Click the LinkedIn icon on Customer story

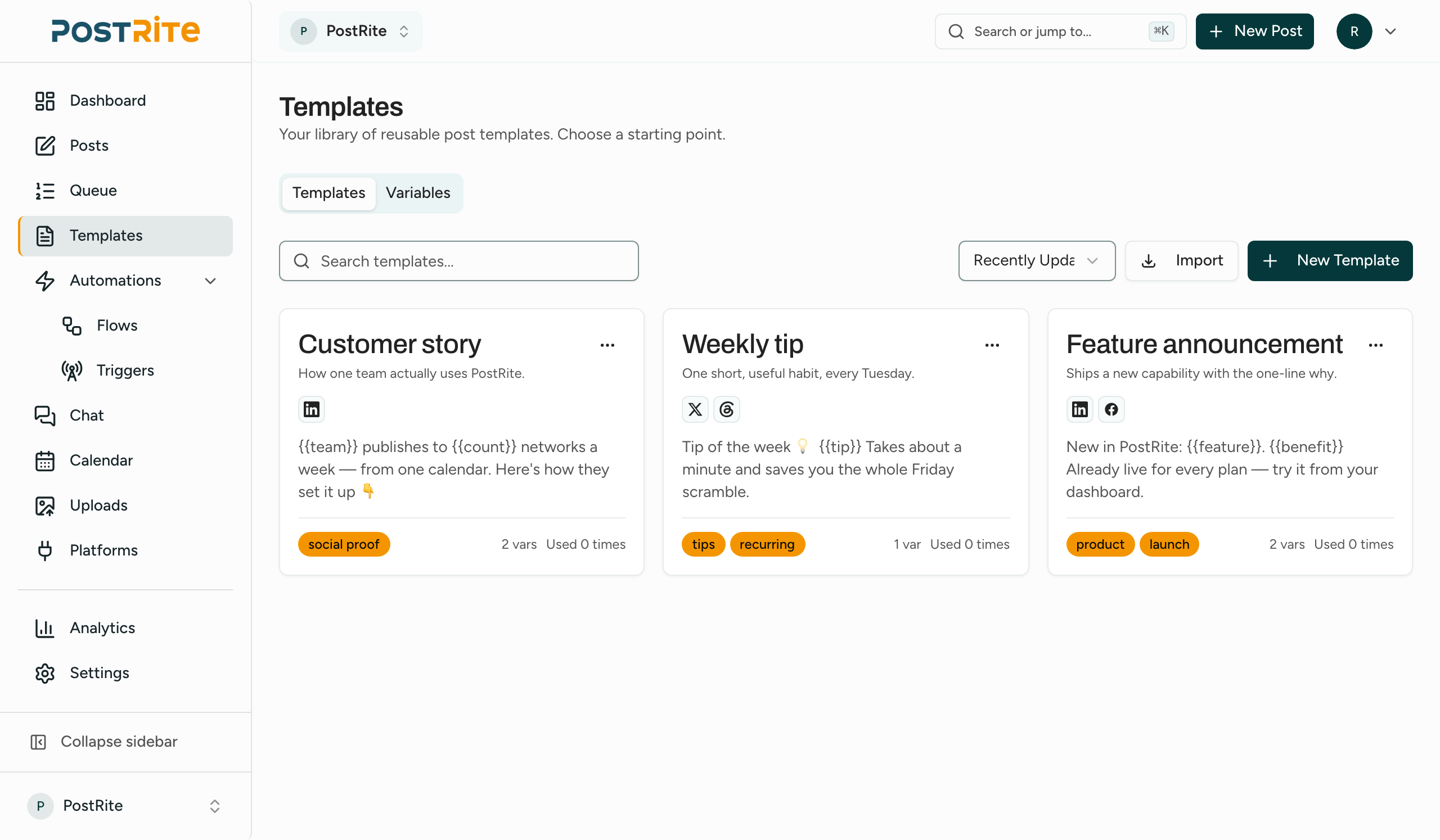click(312, 409)
